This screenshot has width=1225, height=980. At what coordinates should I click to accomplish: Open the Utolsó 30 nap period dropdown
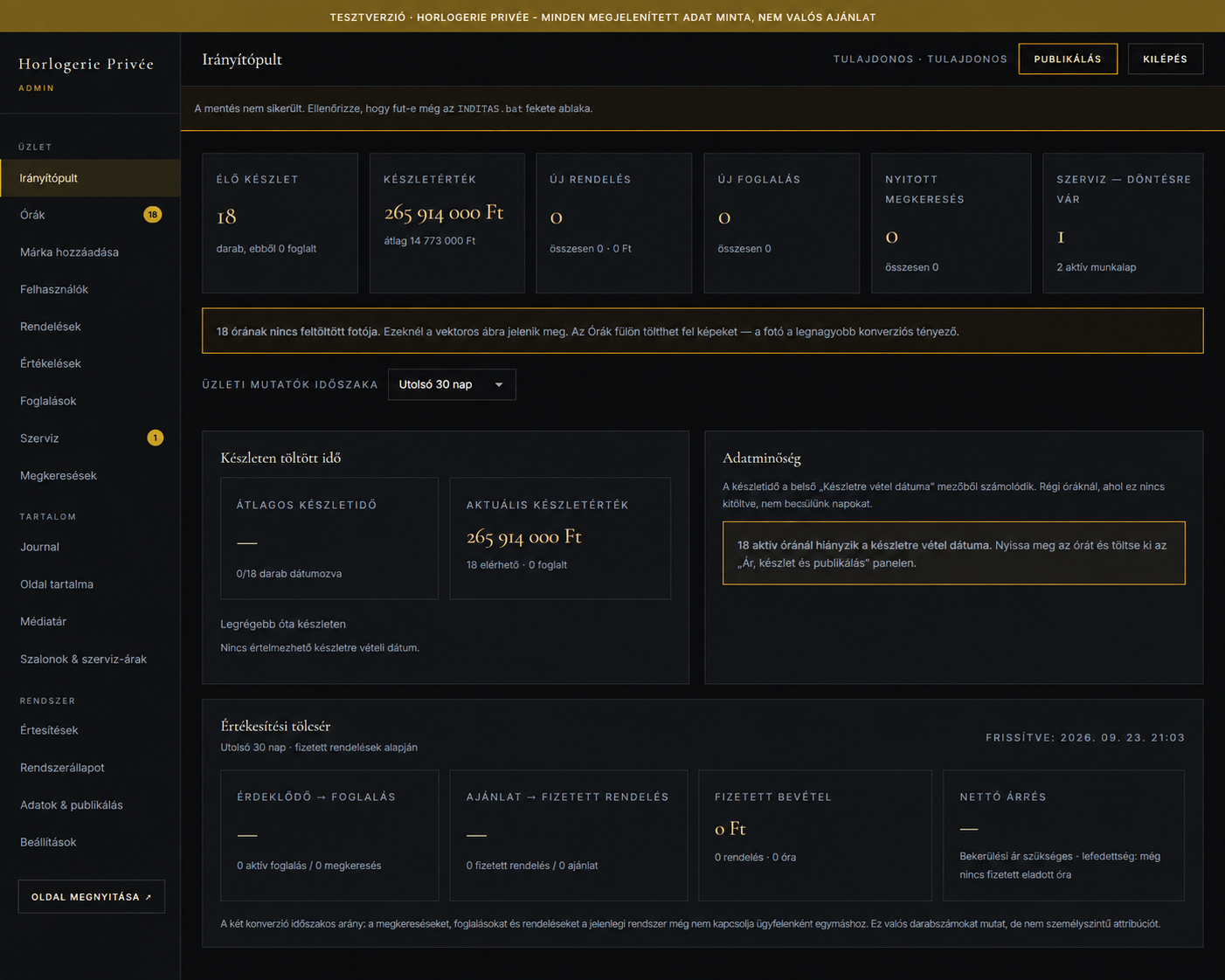452,384
